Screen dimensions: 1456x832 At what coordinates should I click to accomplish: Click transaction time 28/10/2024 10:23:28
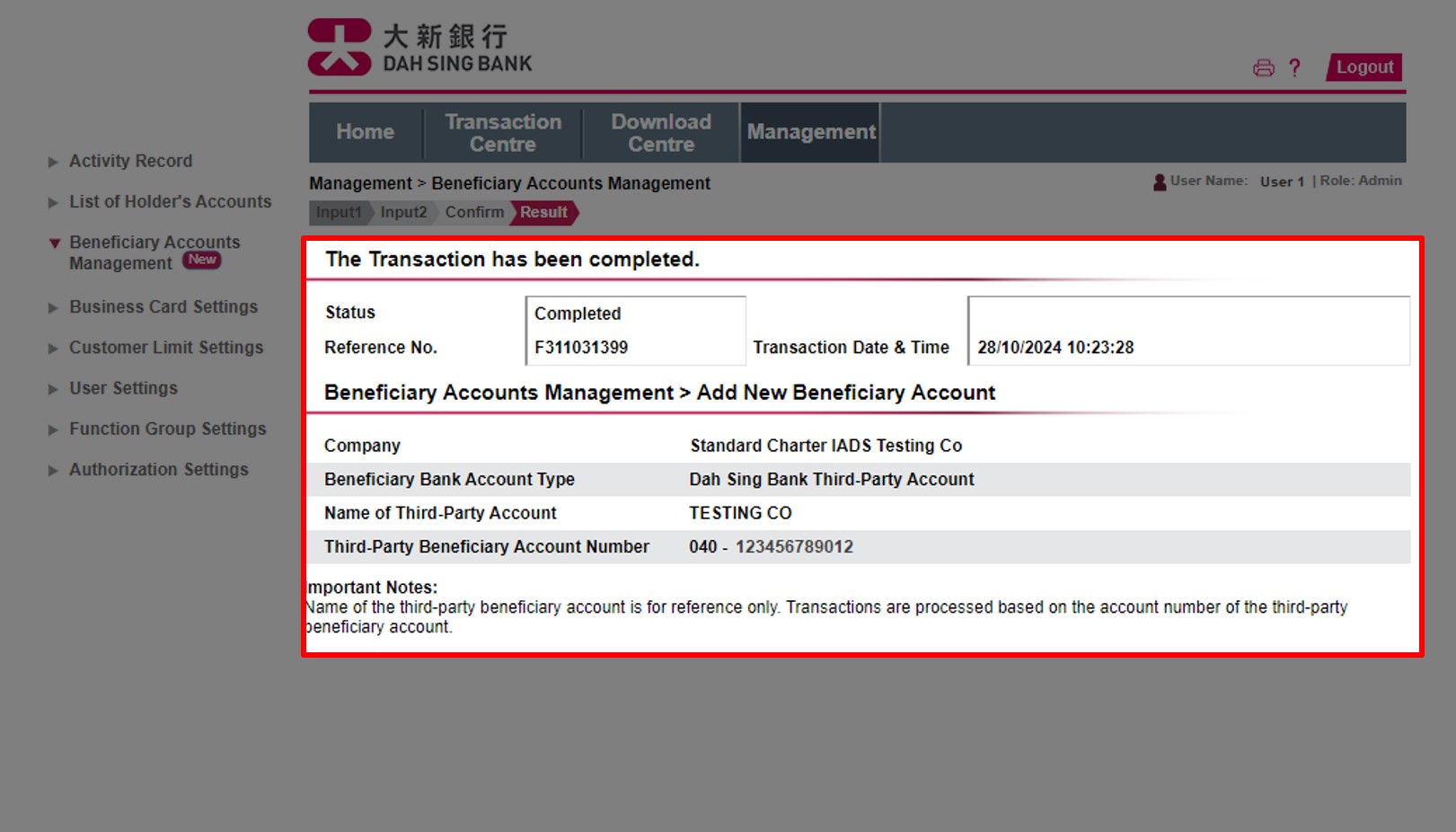(x=1055, y=348)
